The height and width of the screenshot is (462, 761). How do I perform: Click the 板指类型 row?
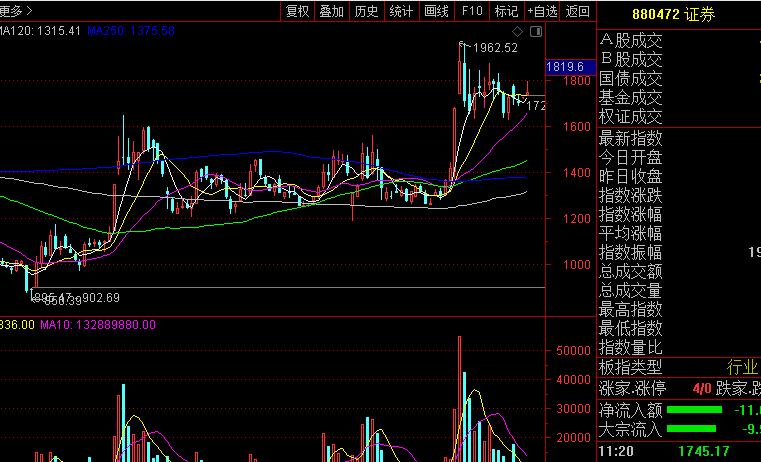679,367
